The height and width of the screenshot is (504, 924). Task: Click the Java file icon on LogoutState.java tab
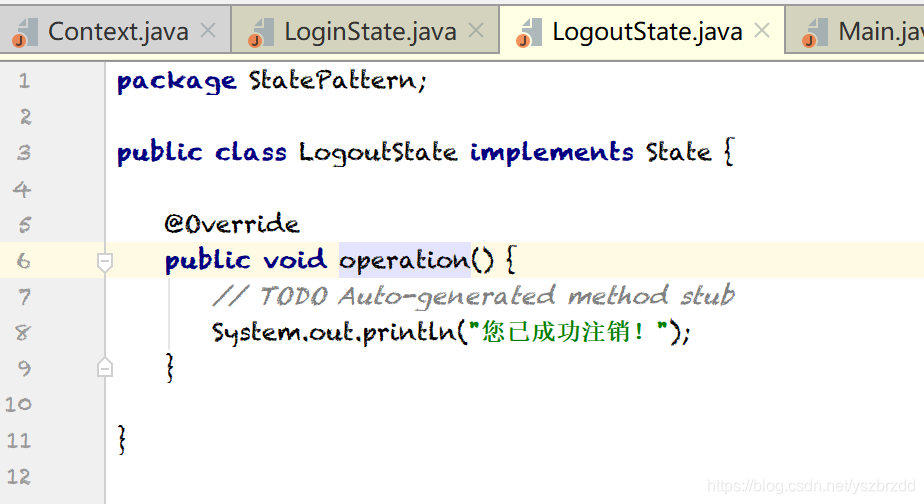point(529,32)
